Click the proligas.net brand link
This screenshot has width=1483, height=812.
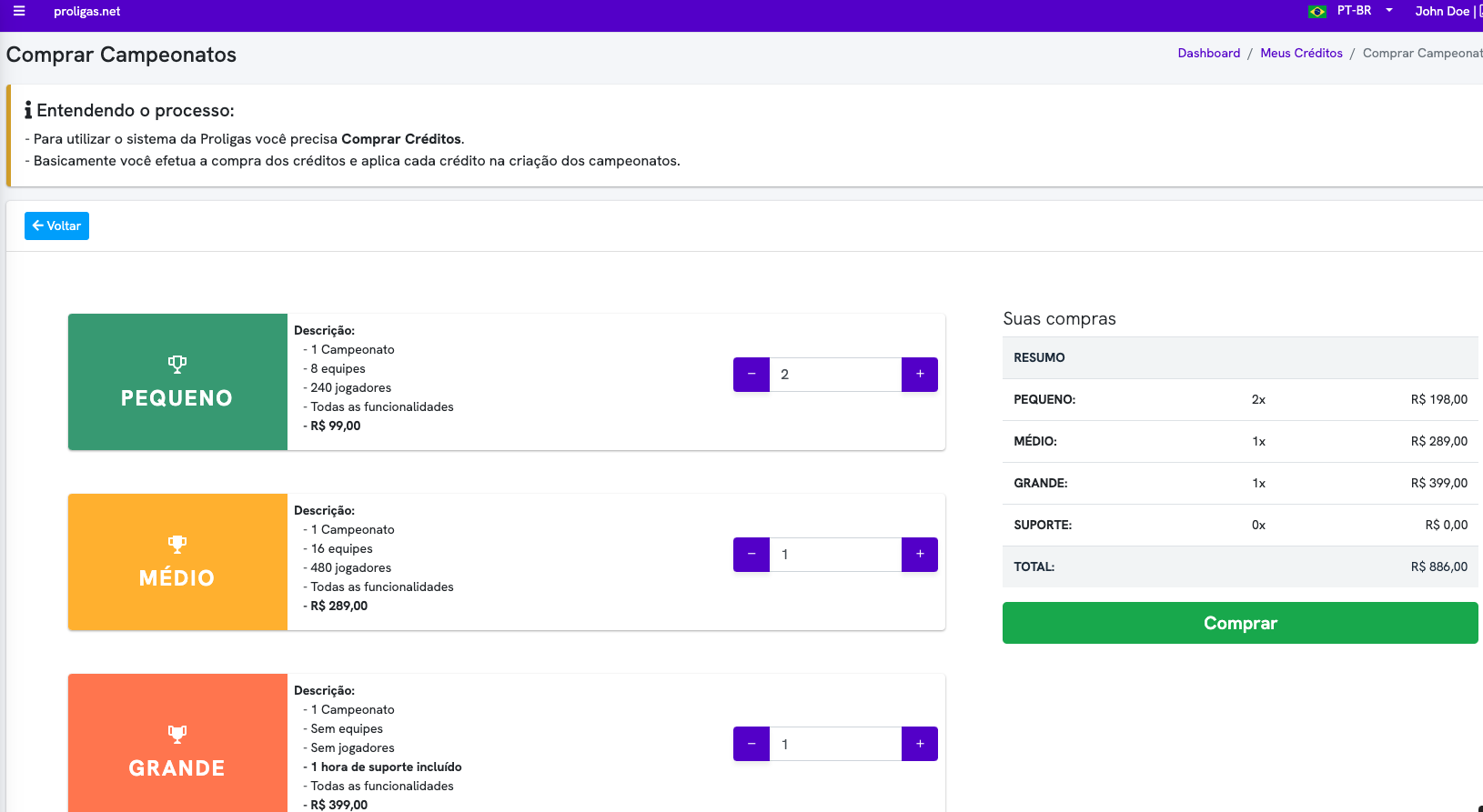point(86,12)
